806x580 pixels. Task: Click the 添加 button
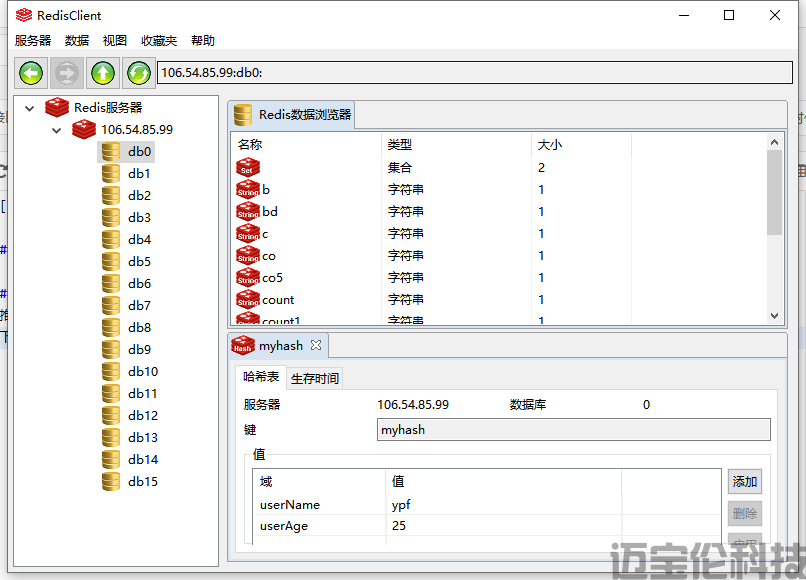click(x=745, y=482)
